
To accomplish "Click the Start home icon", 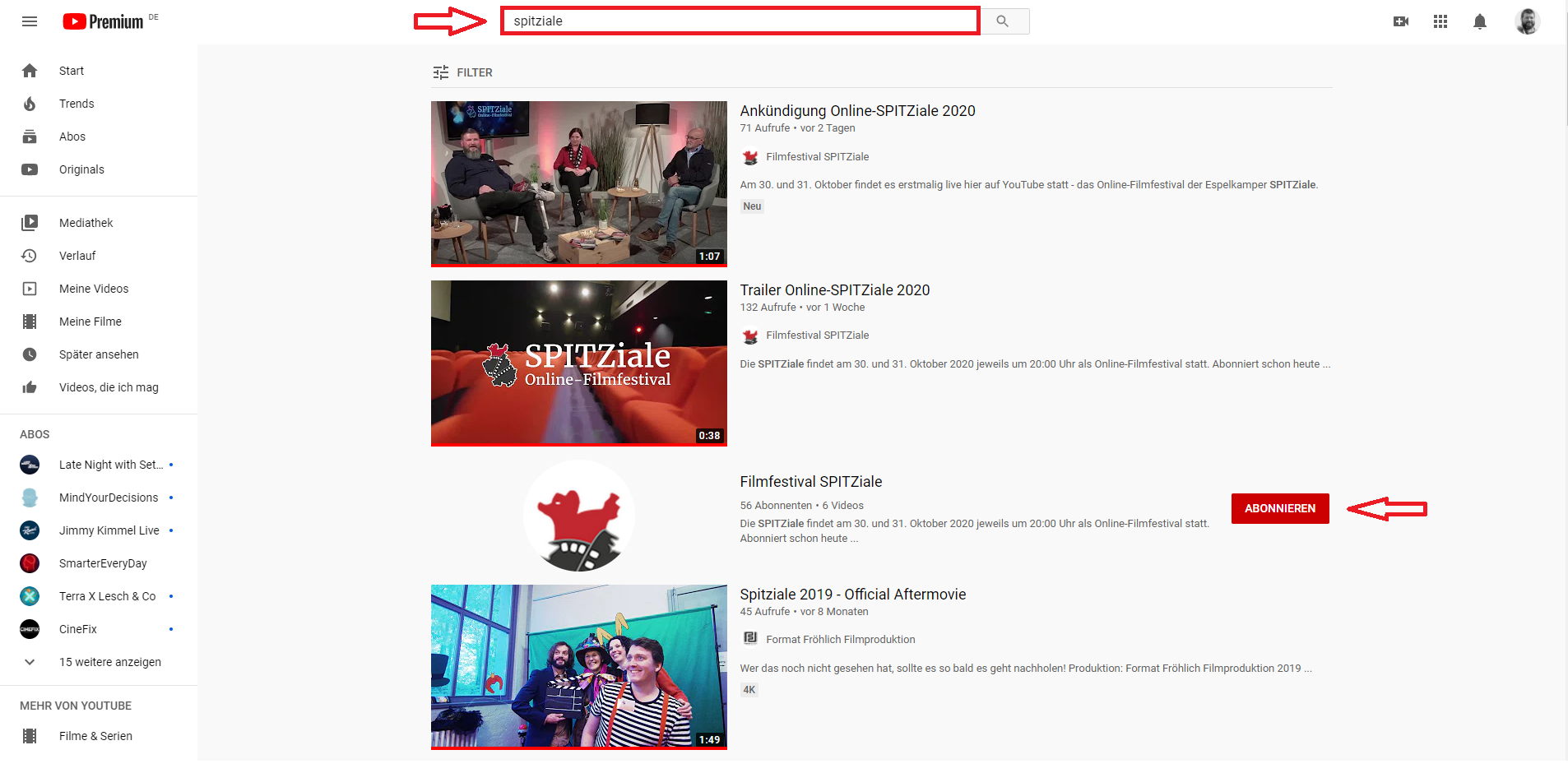I will pyautogui.click(x=30, y=71).
